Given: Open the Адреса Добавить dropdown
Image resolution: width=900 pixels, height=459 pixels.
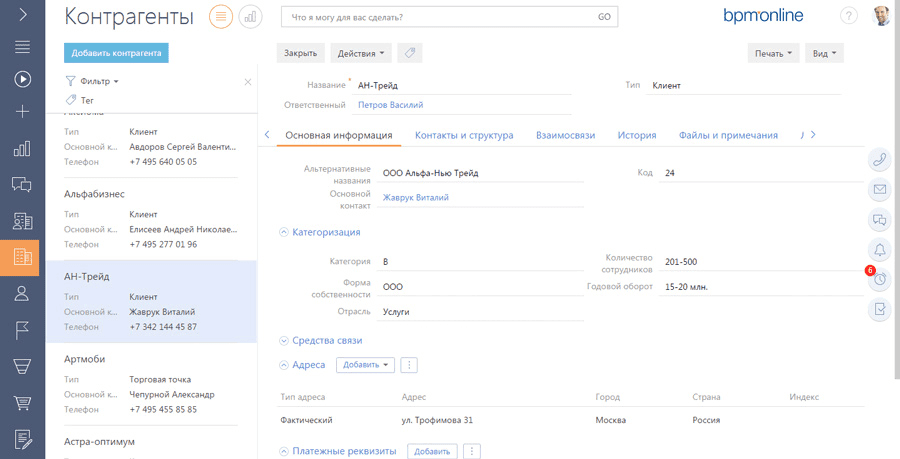Looking at the screenshot, I should (x=366, y=365).
